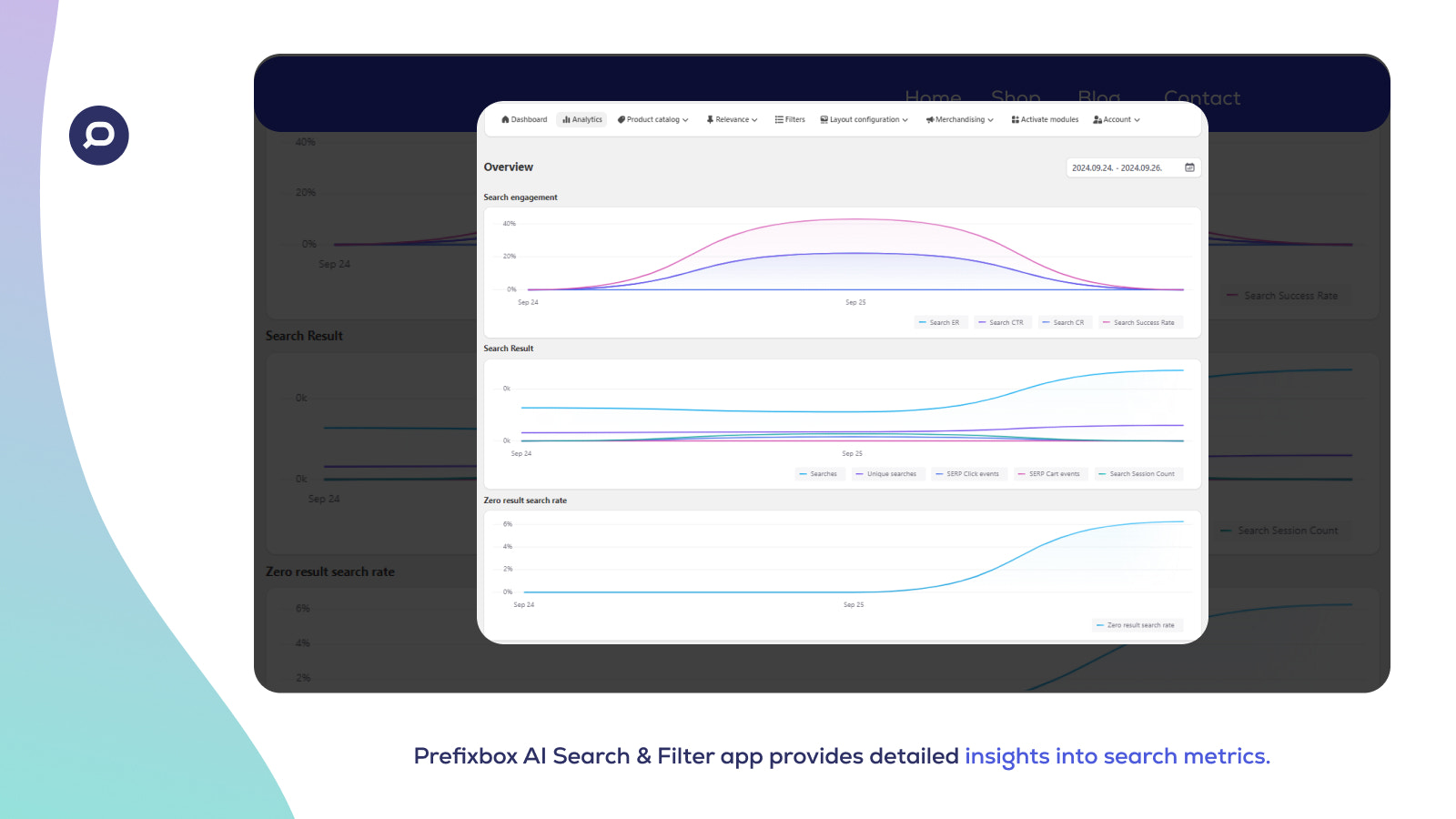1456x819 pixels.
Task: Toggle SERP Click events legend series
Action: click(968, 473)
